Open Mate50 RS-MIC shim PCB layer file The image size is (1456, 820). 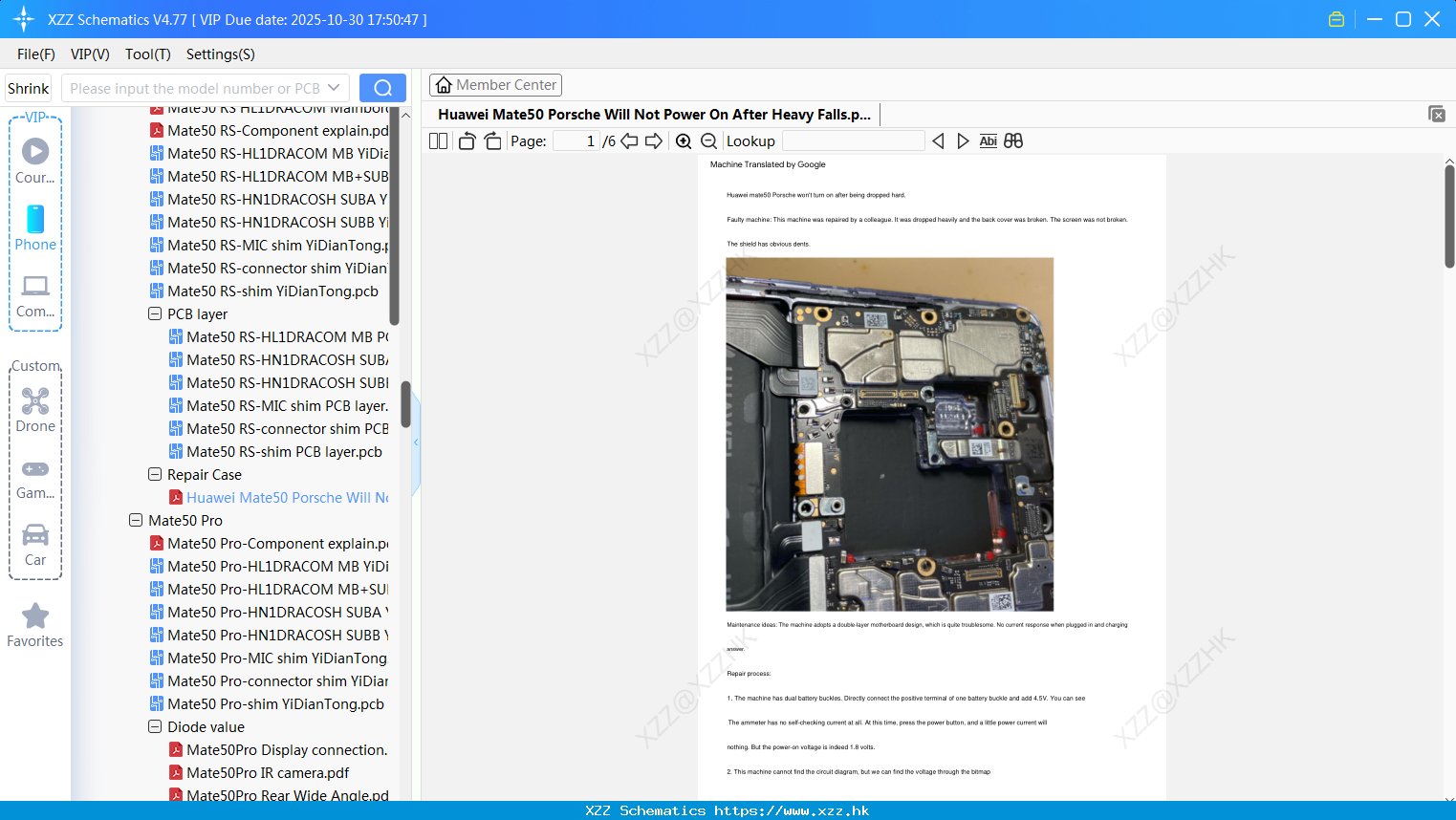[x=279, y=405]
